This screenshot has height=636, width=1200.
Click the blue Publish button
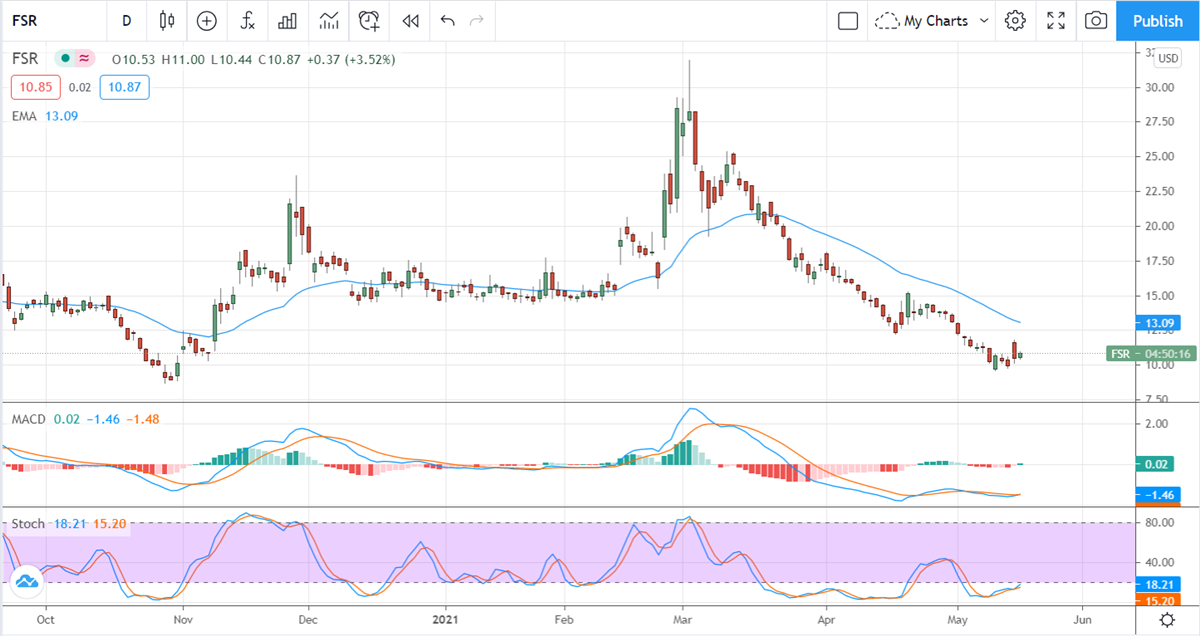[x=1157, y=20]
